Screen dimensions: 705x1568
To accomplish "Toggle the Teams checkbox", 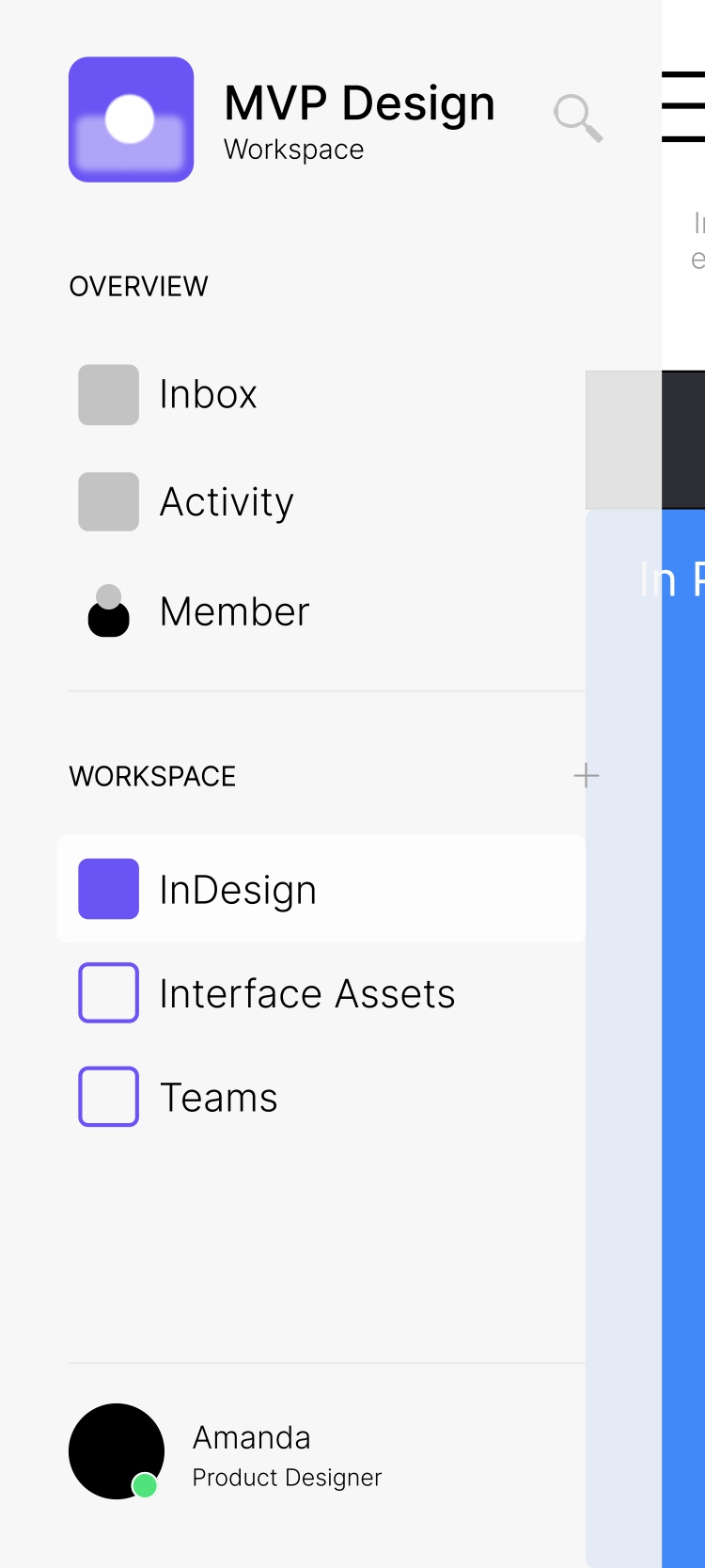I will [x=108, y=1097].
